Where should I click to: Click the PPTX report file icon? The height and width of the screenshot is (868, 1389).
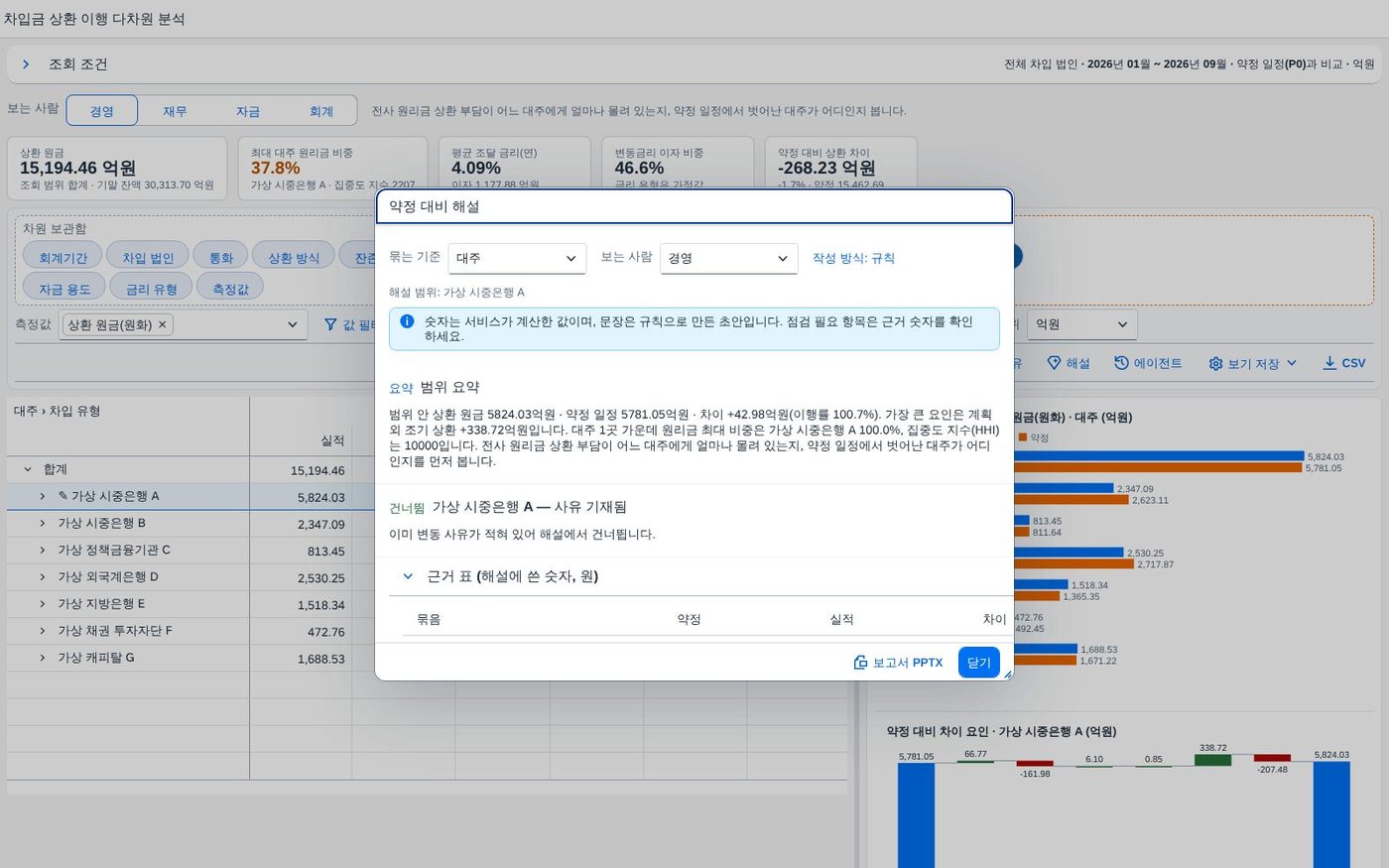tap(860, 663)
